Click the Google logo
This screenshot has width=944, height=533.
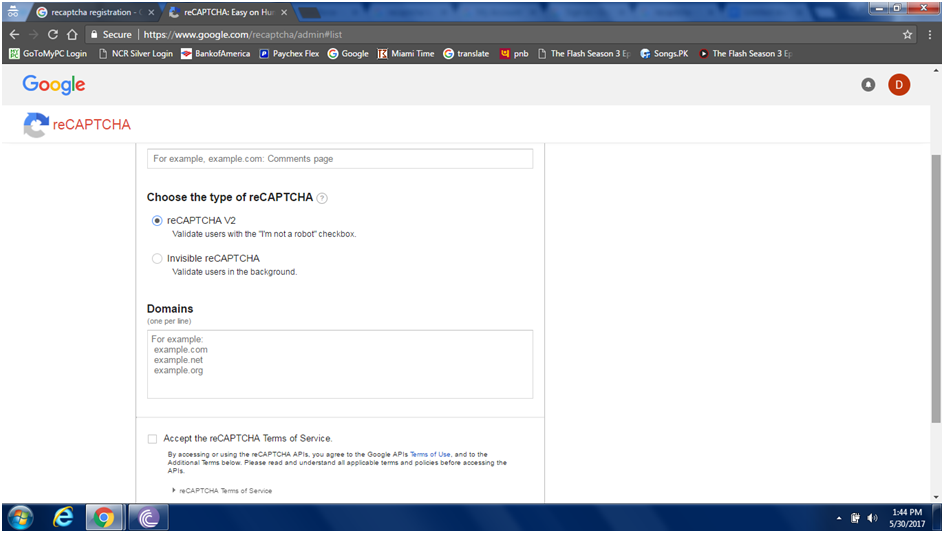coord(54,85)
